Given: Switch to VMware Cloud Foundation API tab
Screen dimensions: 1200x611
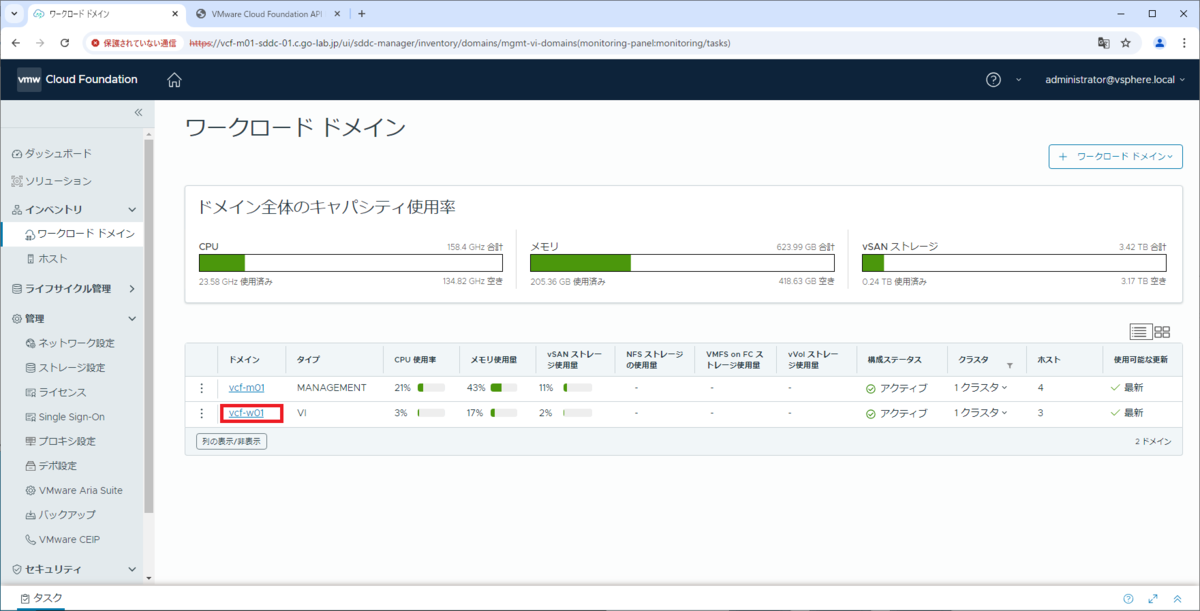Looking at the screenshot, I should coord(269,14).
